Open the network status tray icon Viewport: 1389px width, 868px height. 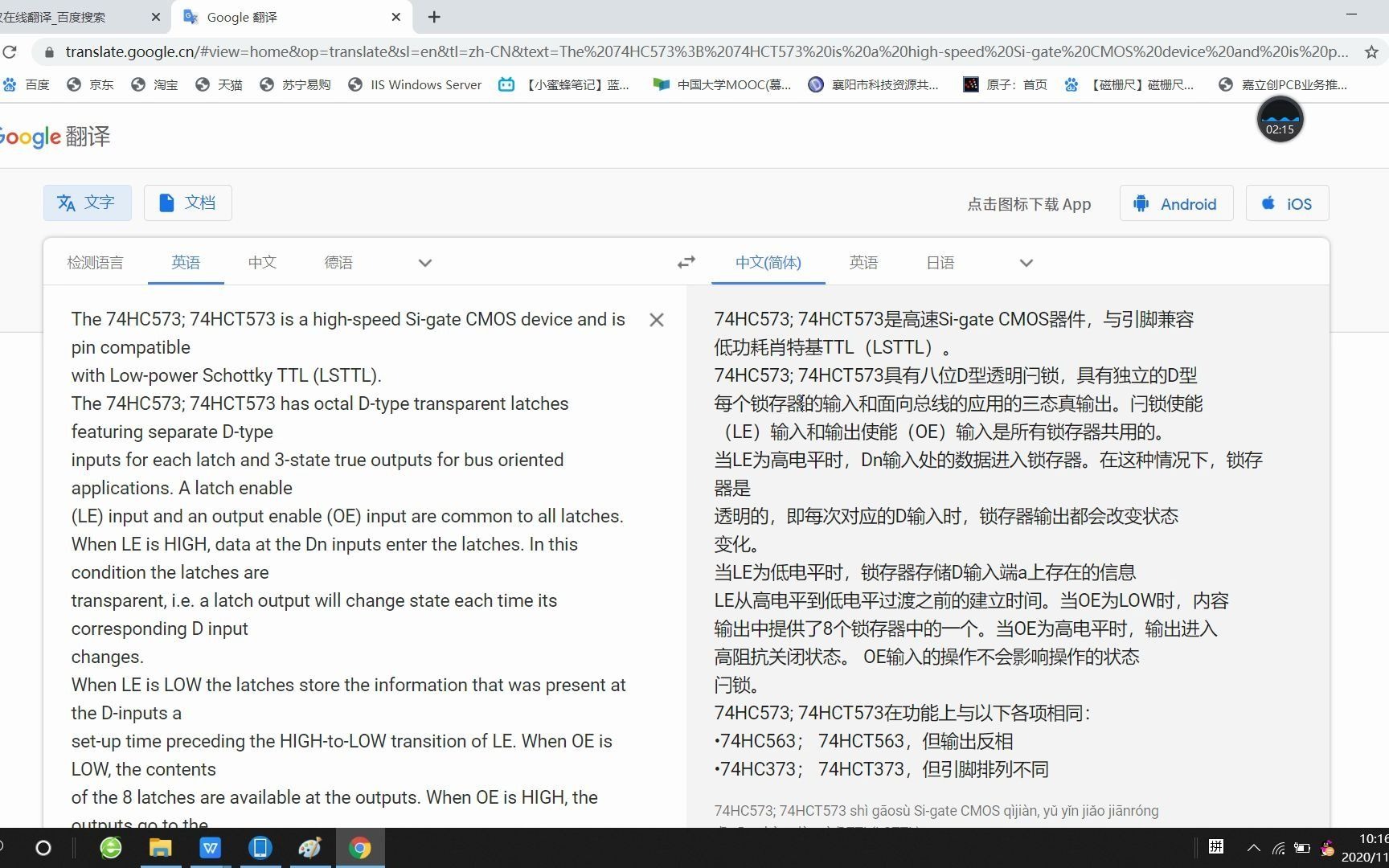pos(1278,848)
